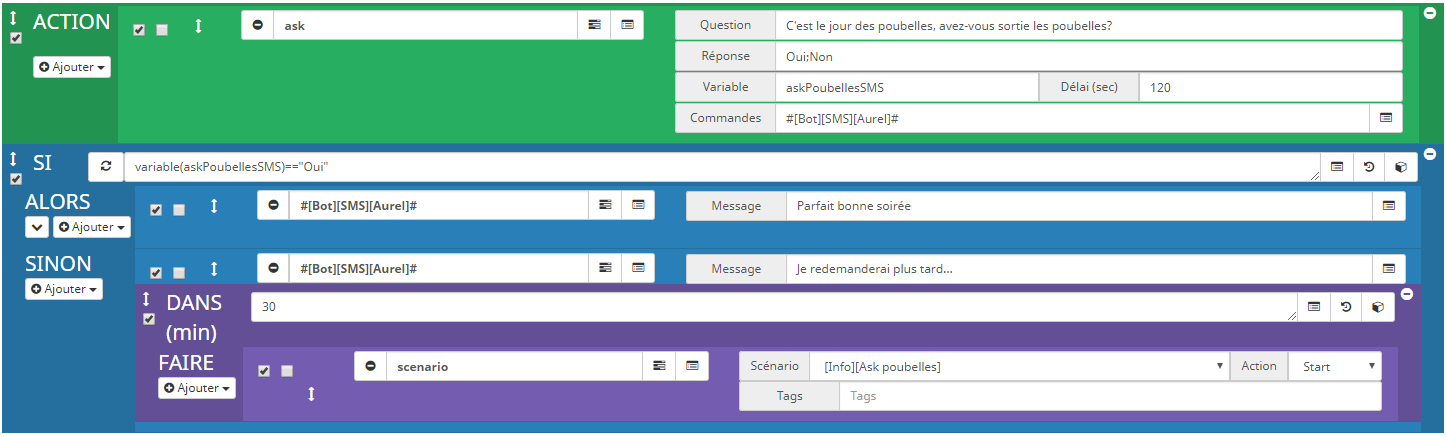
Task: Click the refresh icon beside the SI condition
Action: [x=105, y=167]
